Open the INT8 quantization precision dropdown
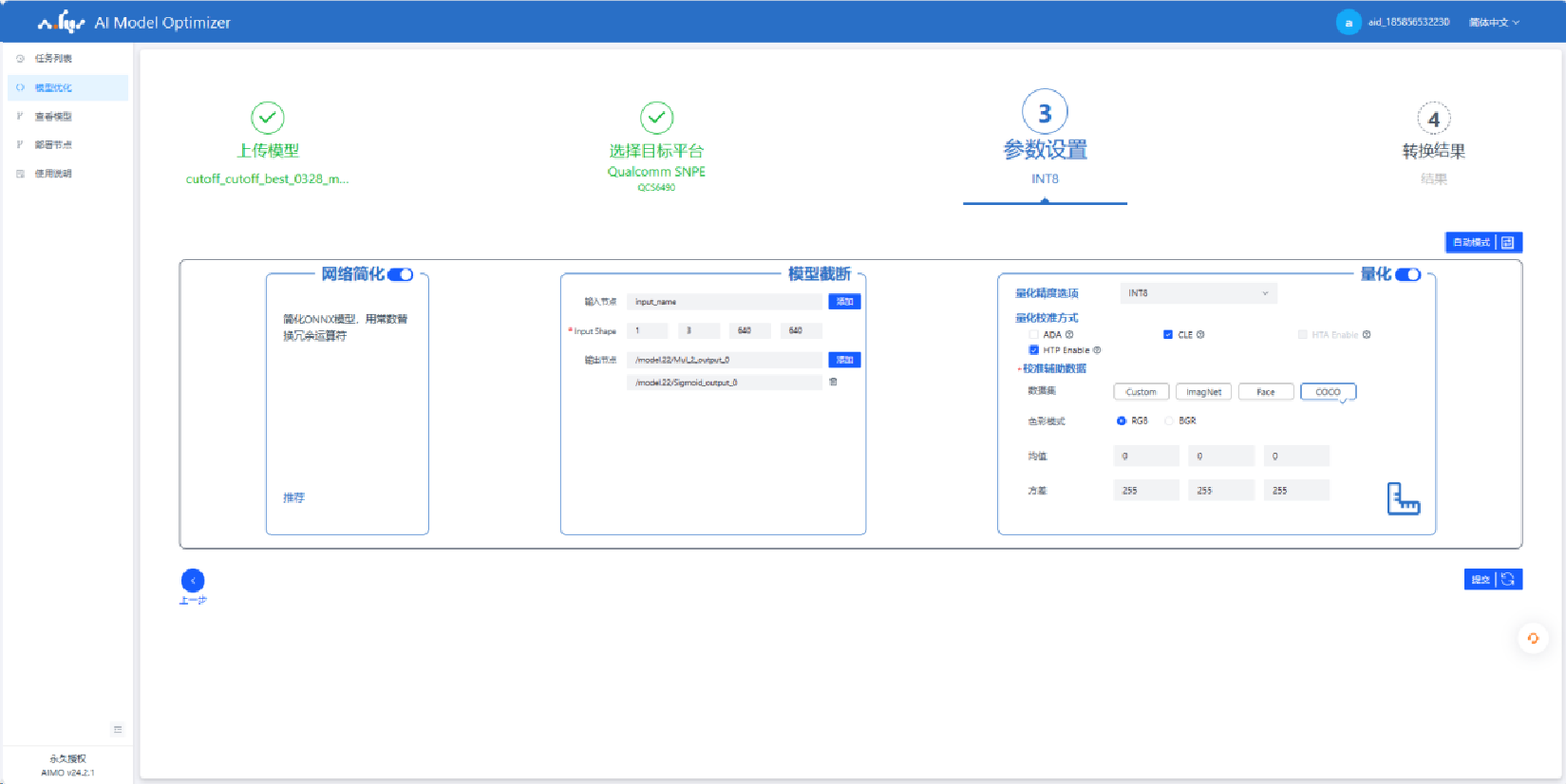Screen dimensions: 1566x784 [1198, 293]
